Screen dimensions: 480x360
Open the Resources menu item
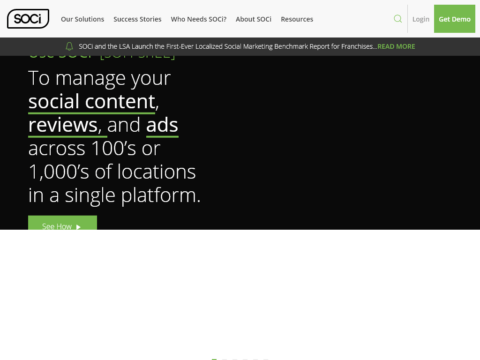297,19
